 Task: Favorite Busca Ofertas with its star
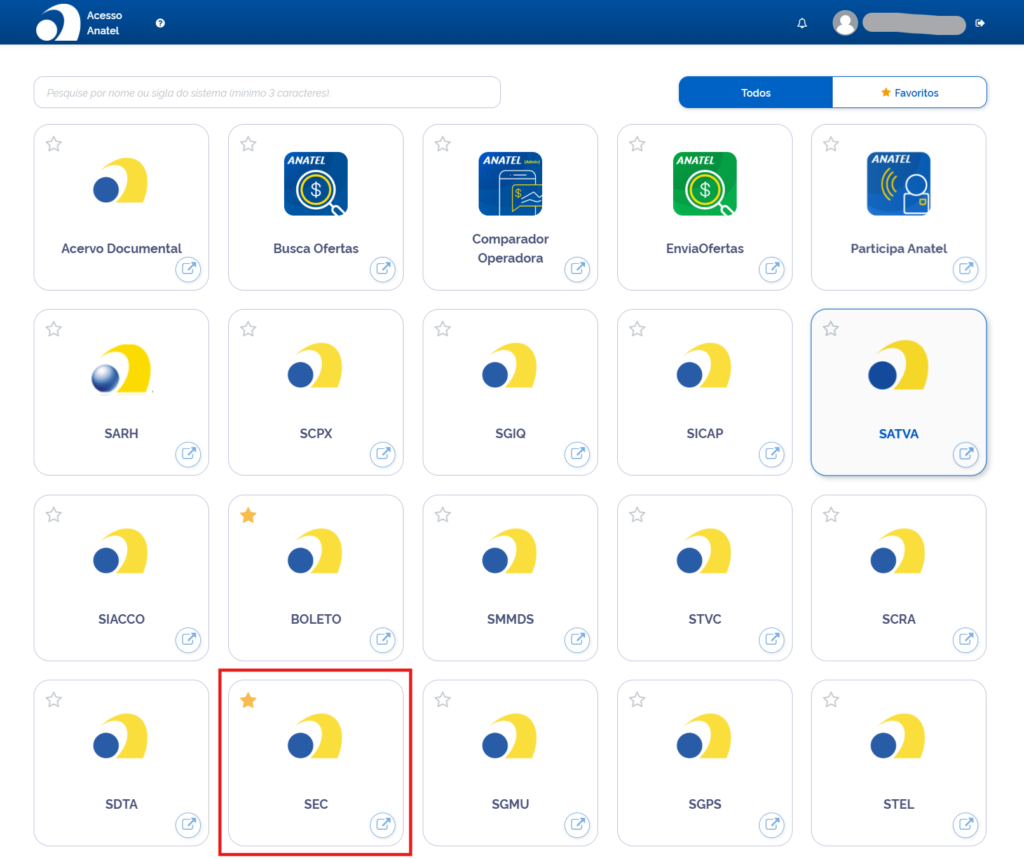point(248,144)
